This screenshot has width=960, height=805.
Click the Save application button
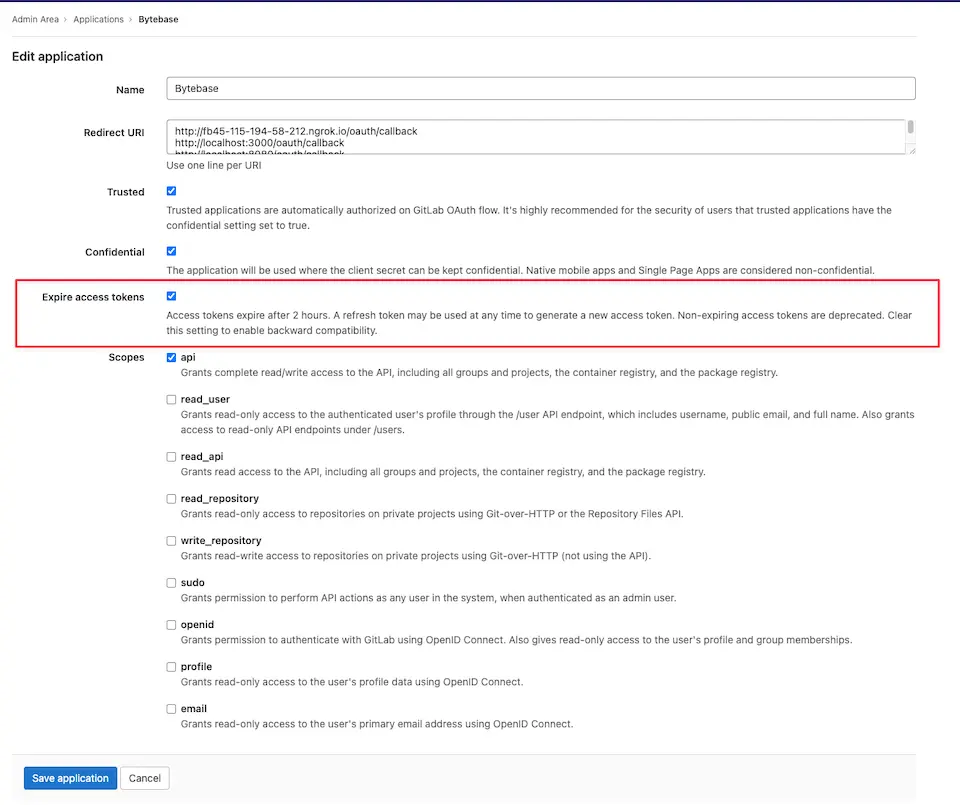(70, 778)
